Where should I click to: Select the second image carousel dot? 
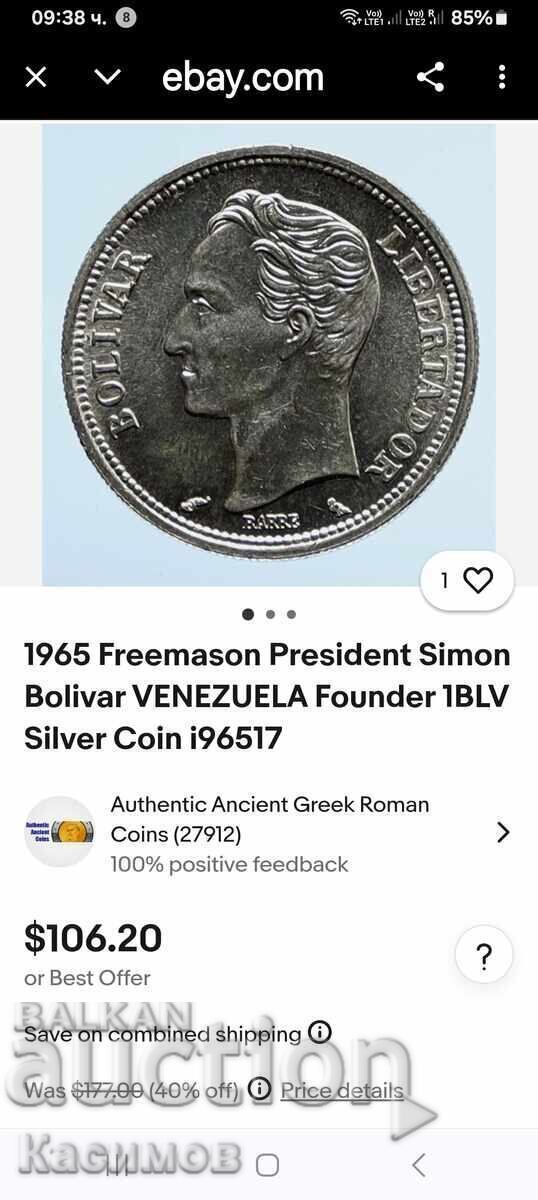coord(270,614)
